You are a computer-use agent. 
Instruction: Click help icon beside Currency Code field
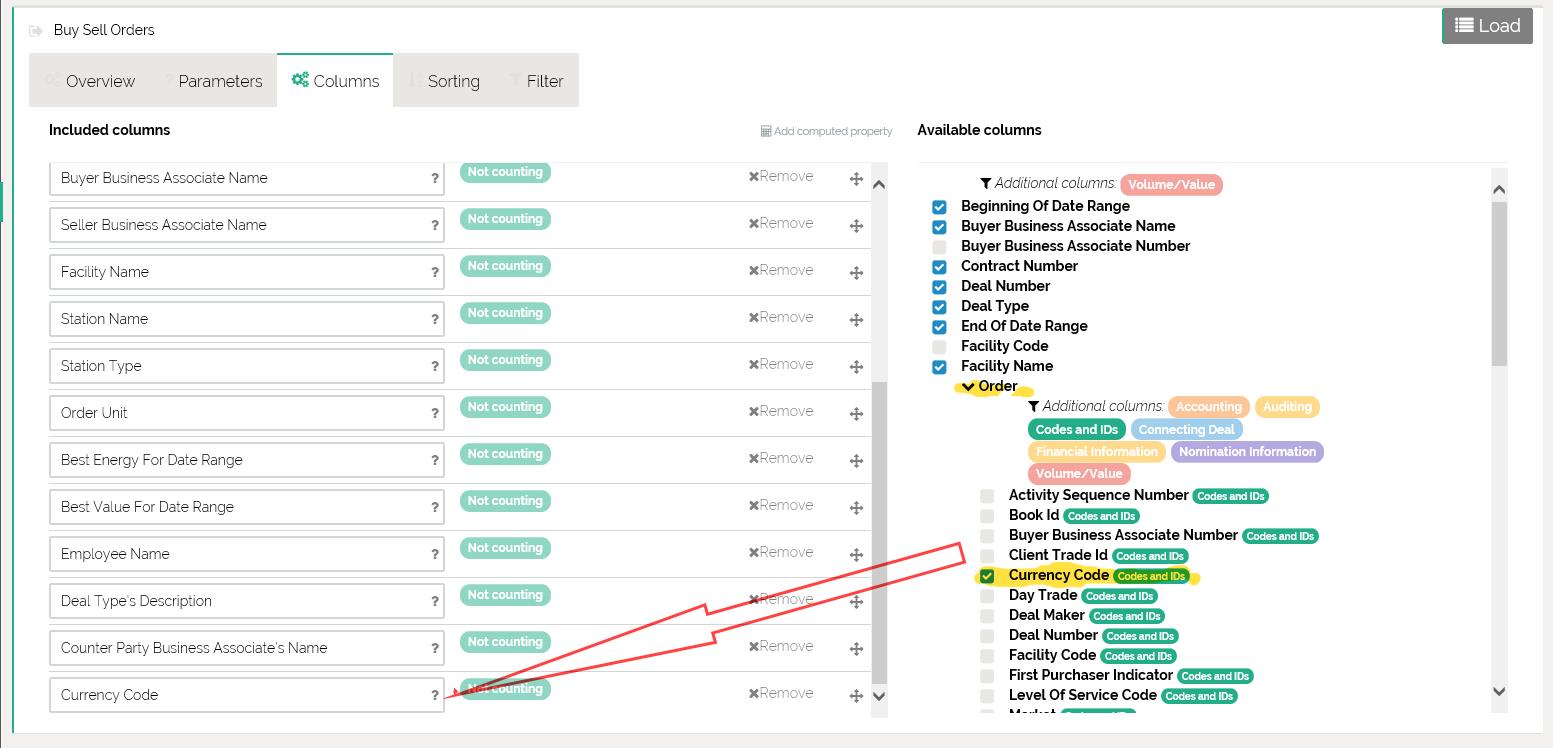434,695
